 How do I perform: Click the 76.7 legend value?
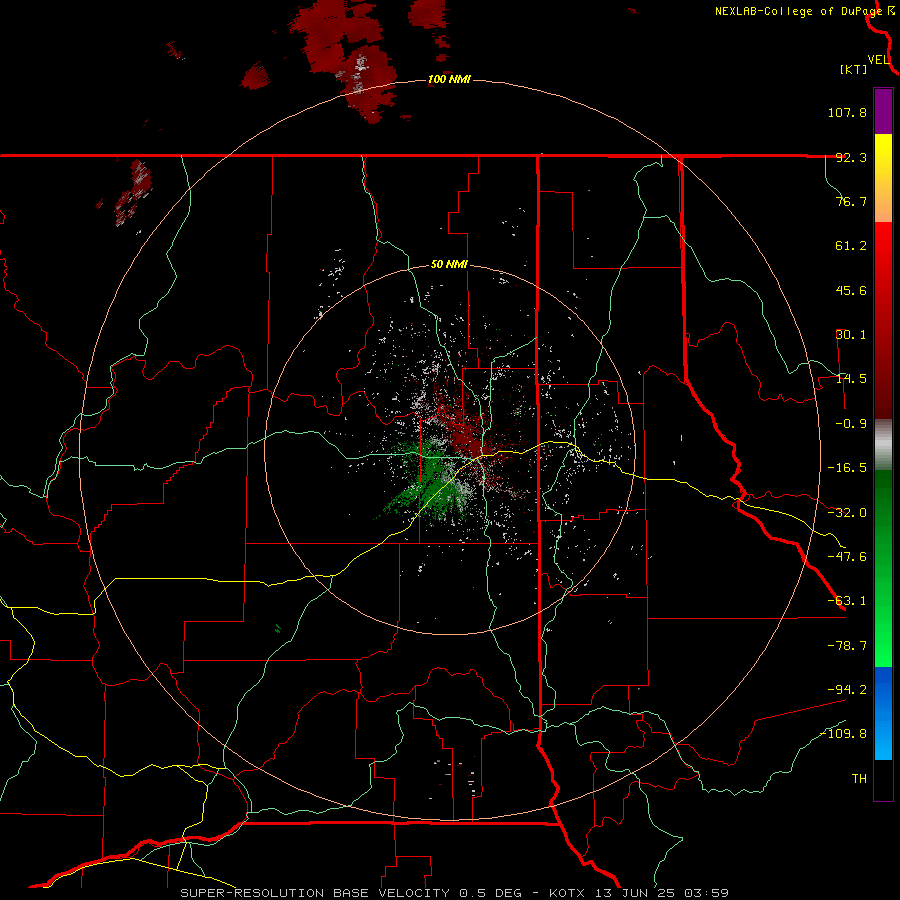coord(851,201)
